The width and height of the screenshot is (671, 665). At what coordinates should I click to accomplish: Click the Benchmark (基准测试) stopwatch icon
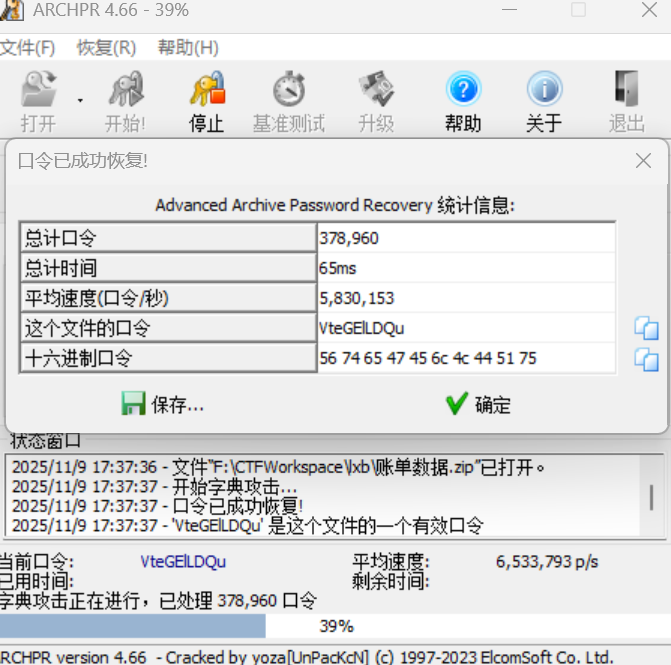[289, 91]
